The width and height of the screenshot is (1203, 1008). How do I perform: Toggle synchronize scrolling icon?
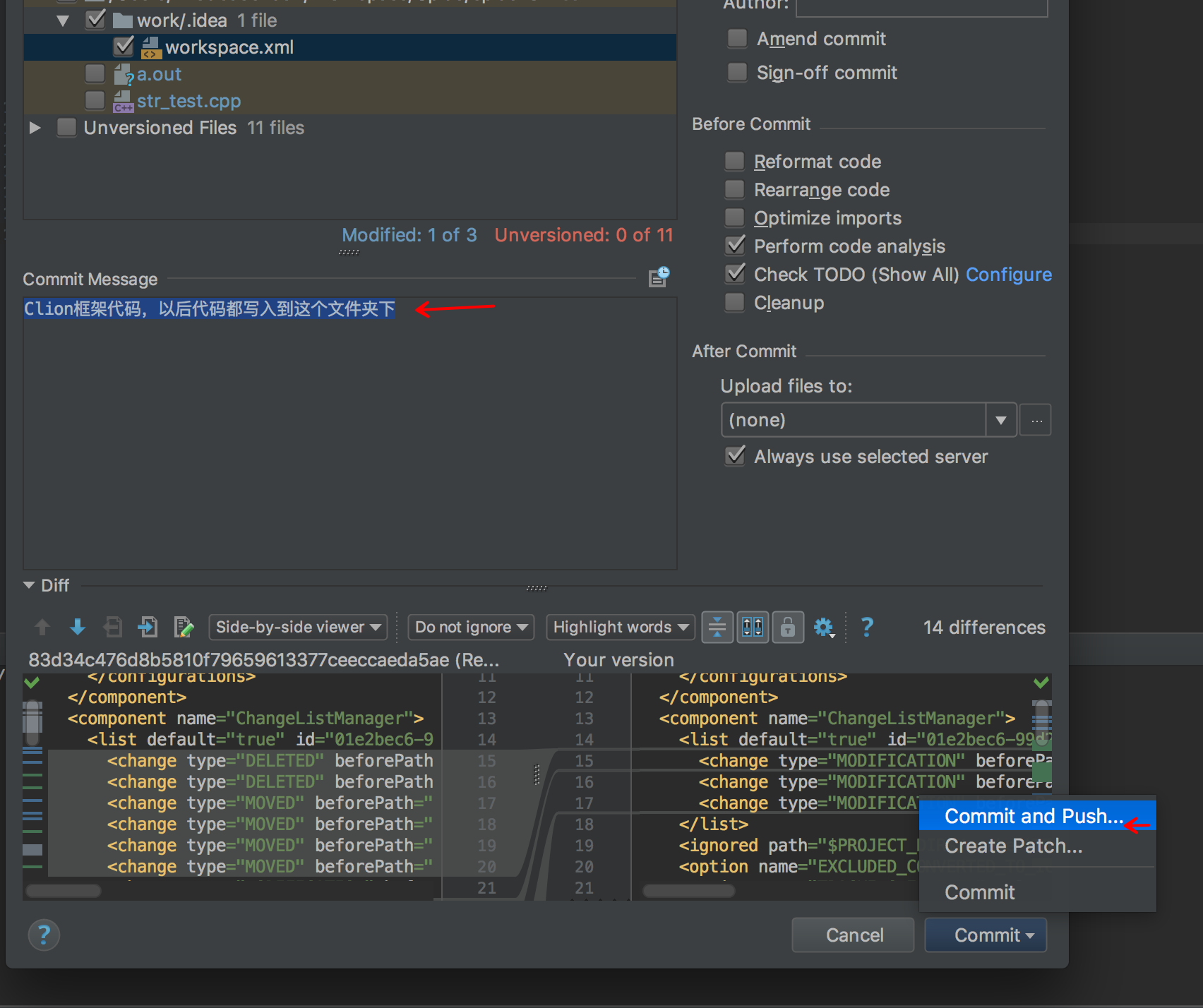point(753,627)
